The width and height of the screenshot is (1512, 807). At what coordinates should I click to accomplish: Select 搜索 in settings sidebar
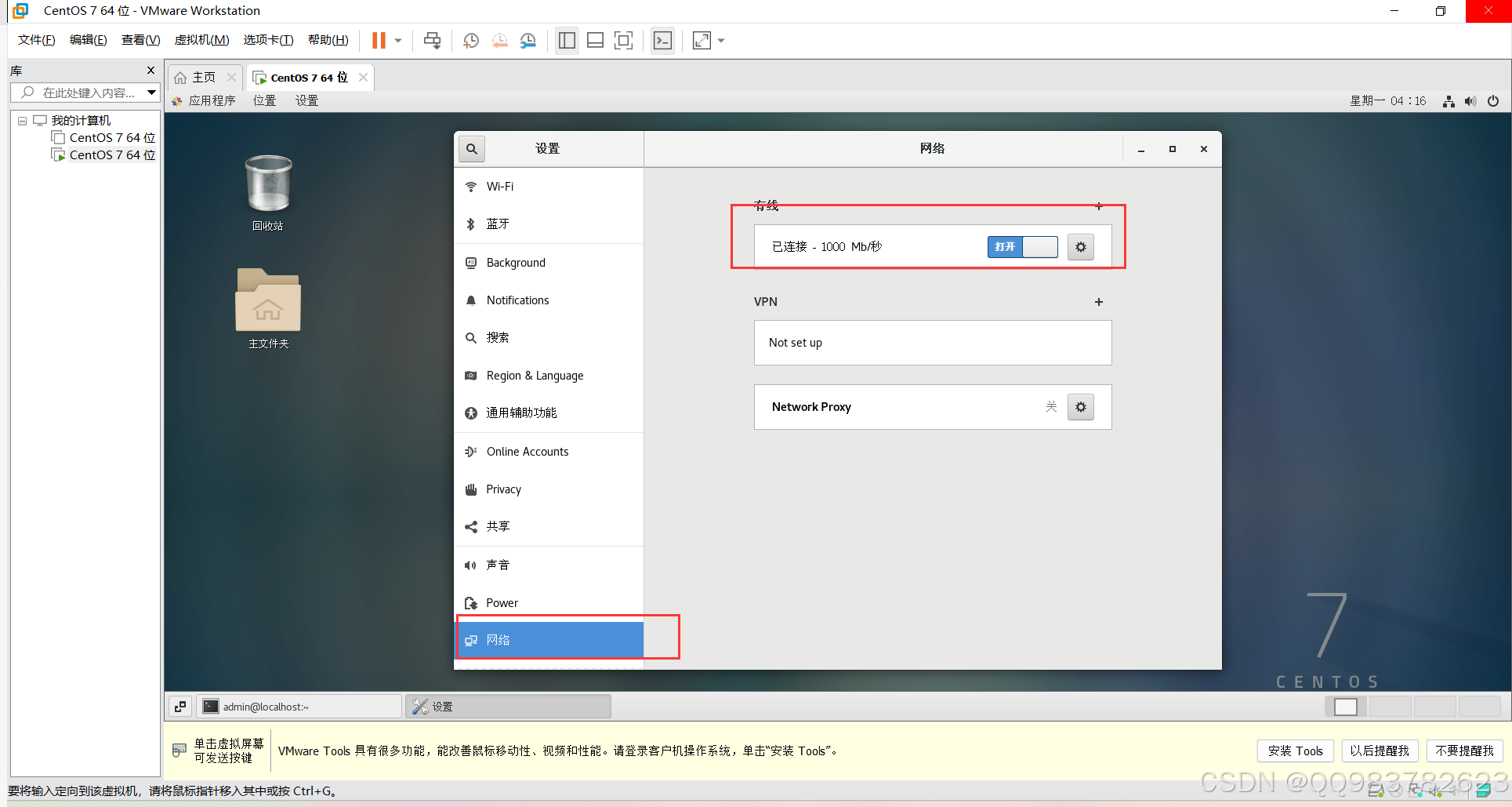549,338
